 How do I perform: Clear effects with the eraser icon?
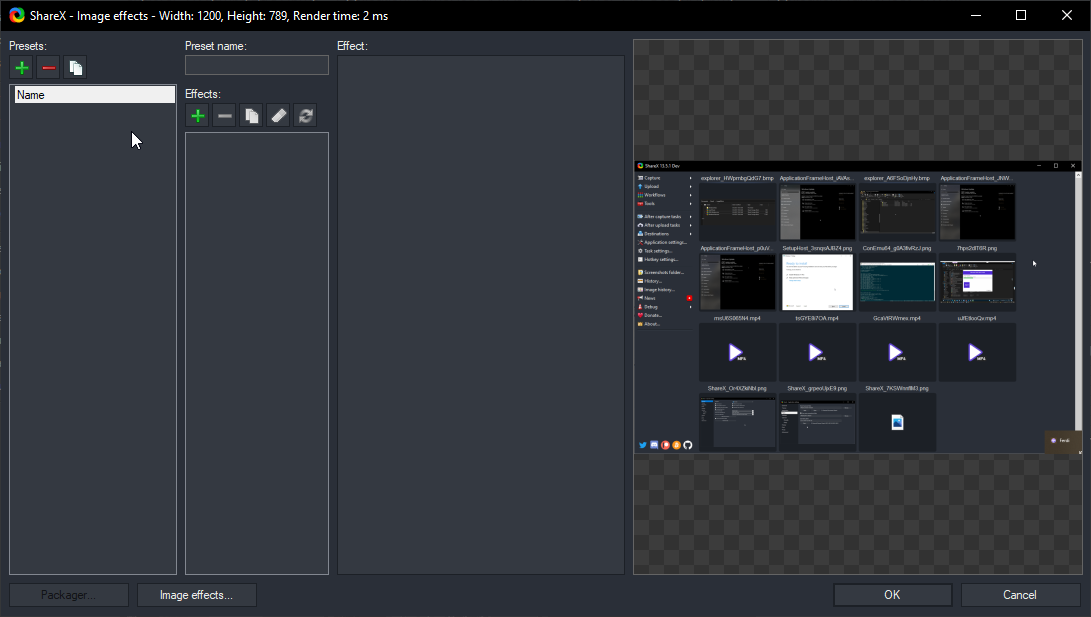click(x=278, y=115)
